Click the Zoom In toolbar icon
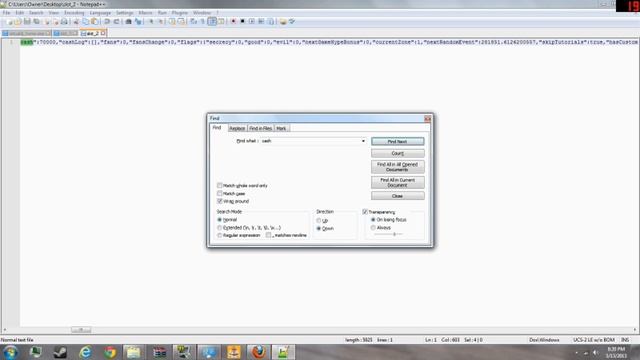 click(151, 22)
